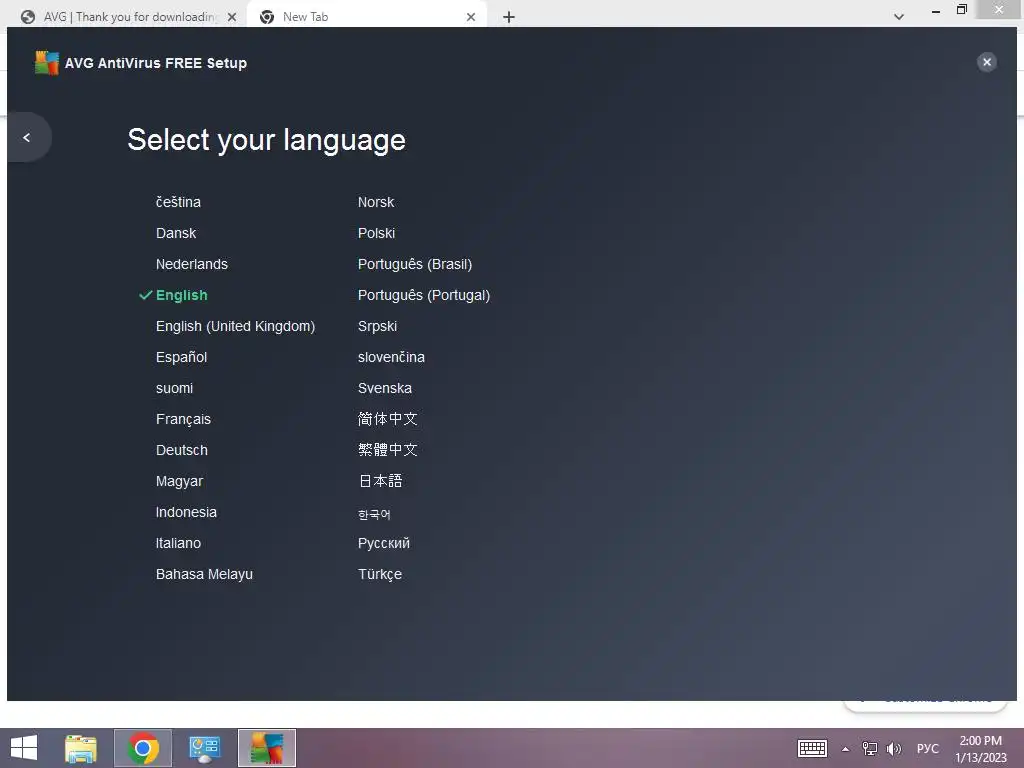This screenshot has width=1024, height=768.
Task: Open network status tray icon
Action: click(x=870, y=748)
